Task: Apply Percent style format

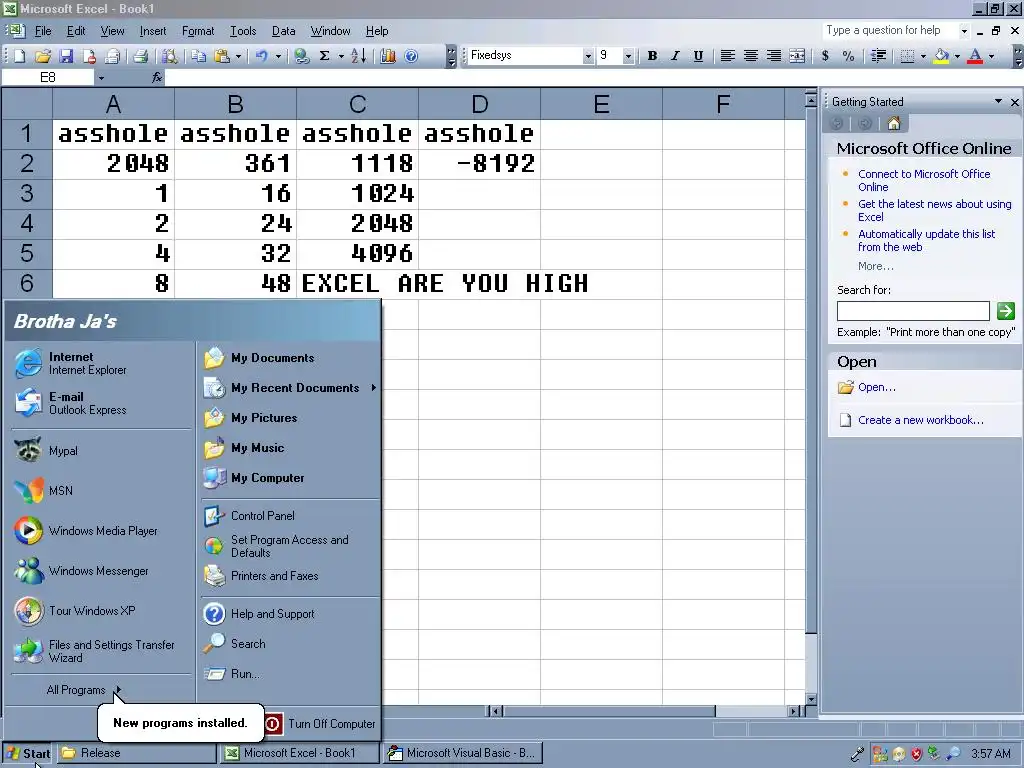Action: coord(848,56)
